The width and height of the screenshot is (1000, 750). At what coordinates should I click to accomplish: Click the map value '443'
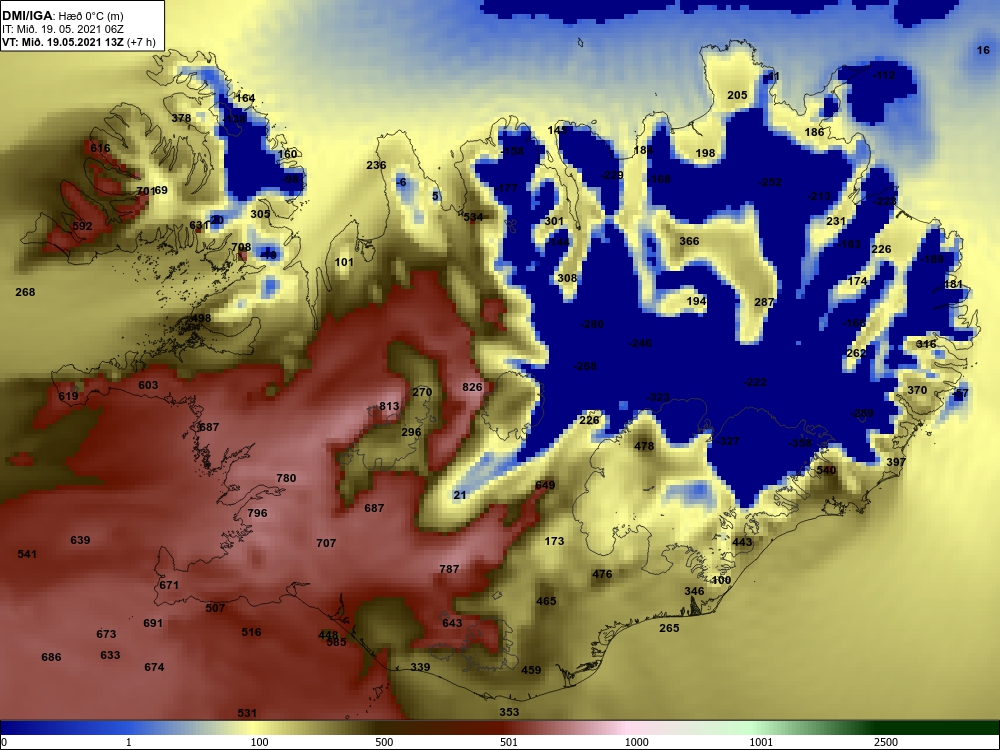click(742, 543)
